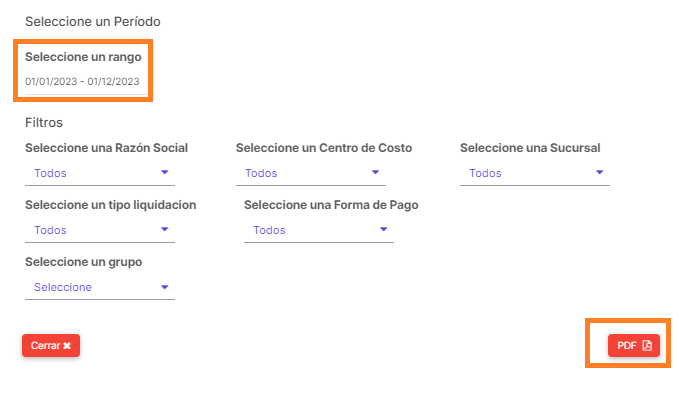Open the tipo liquidacion 'Todos' selector
The height and width of the screenshot is (407, 679).
tap(100, 231)
